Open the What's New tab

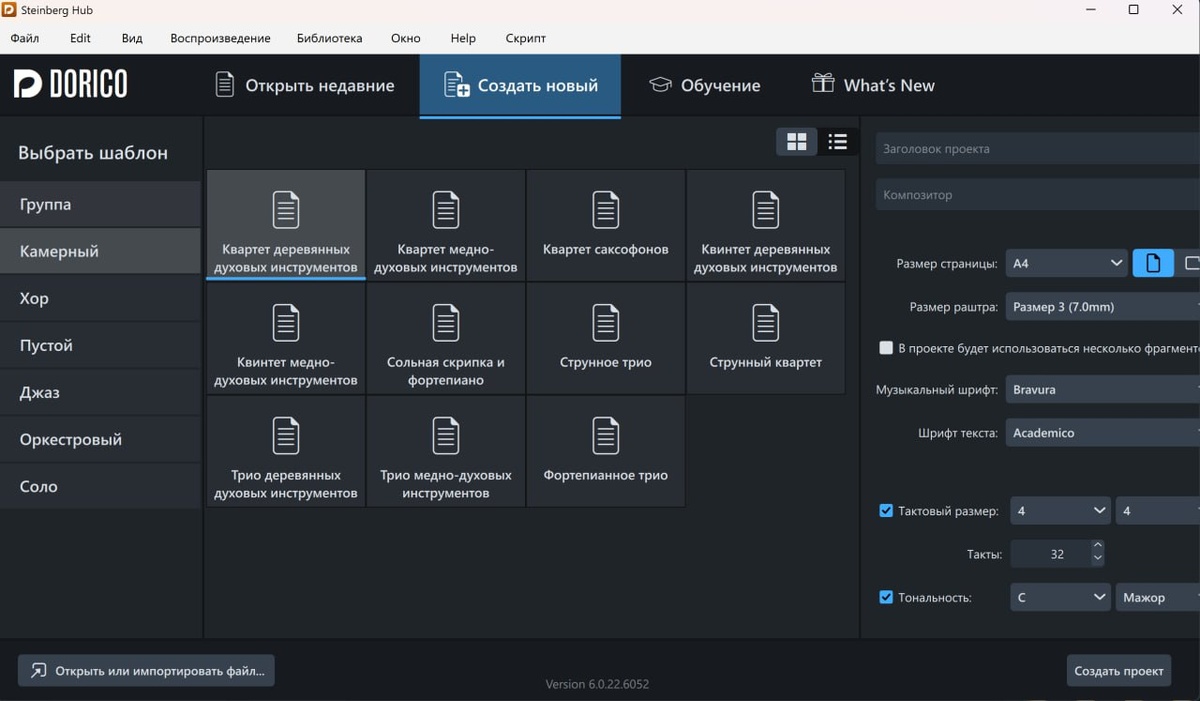click(x=873, y=86)
